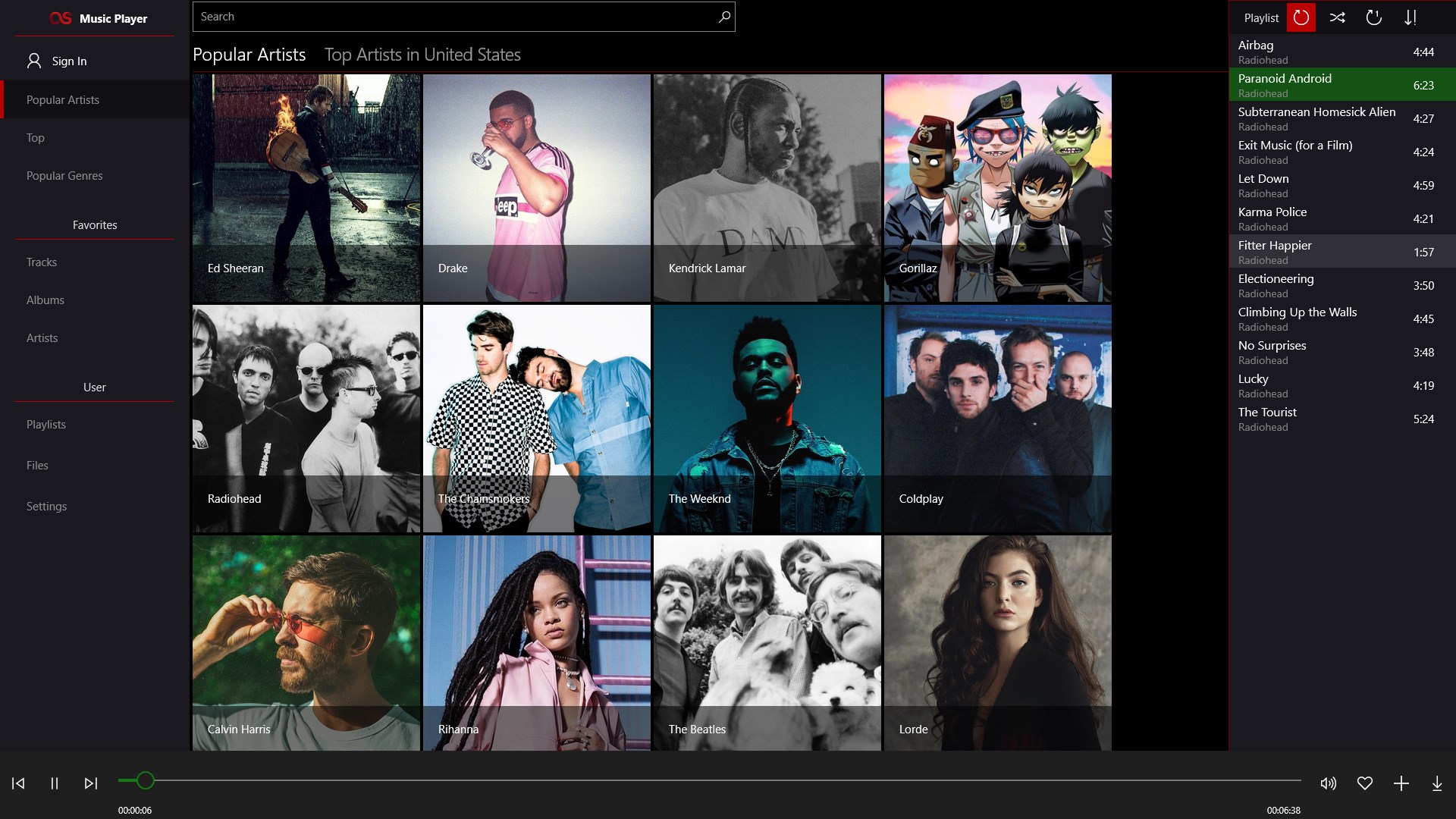
Task: Open Popular Genres from the sidebar
Action: click(x=64, y=175)
